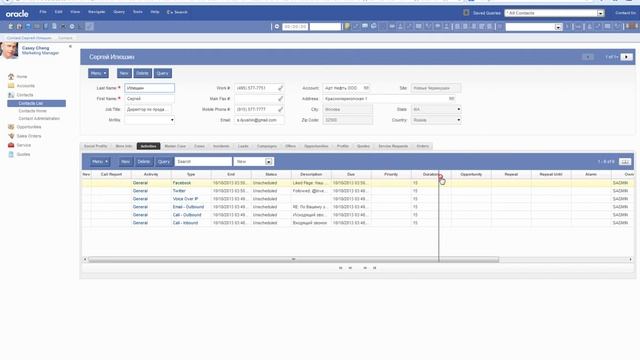
Task: Select Contacts List in sidebar
Action: pos(36,104)
